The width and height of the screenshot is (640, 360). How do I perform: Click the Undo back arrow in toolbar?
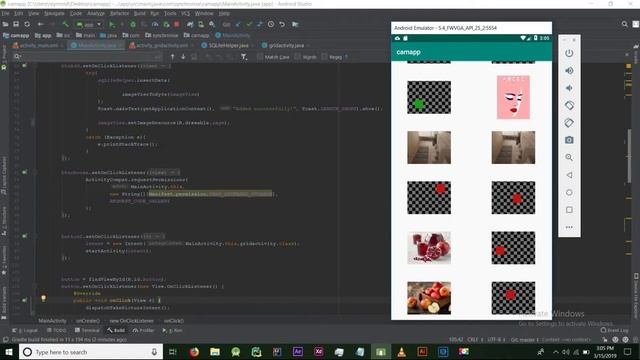pos(40,24)
